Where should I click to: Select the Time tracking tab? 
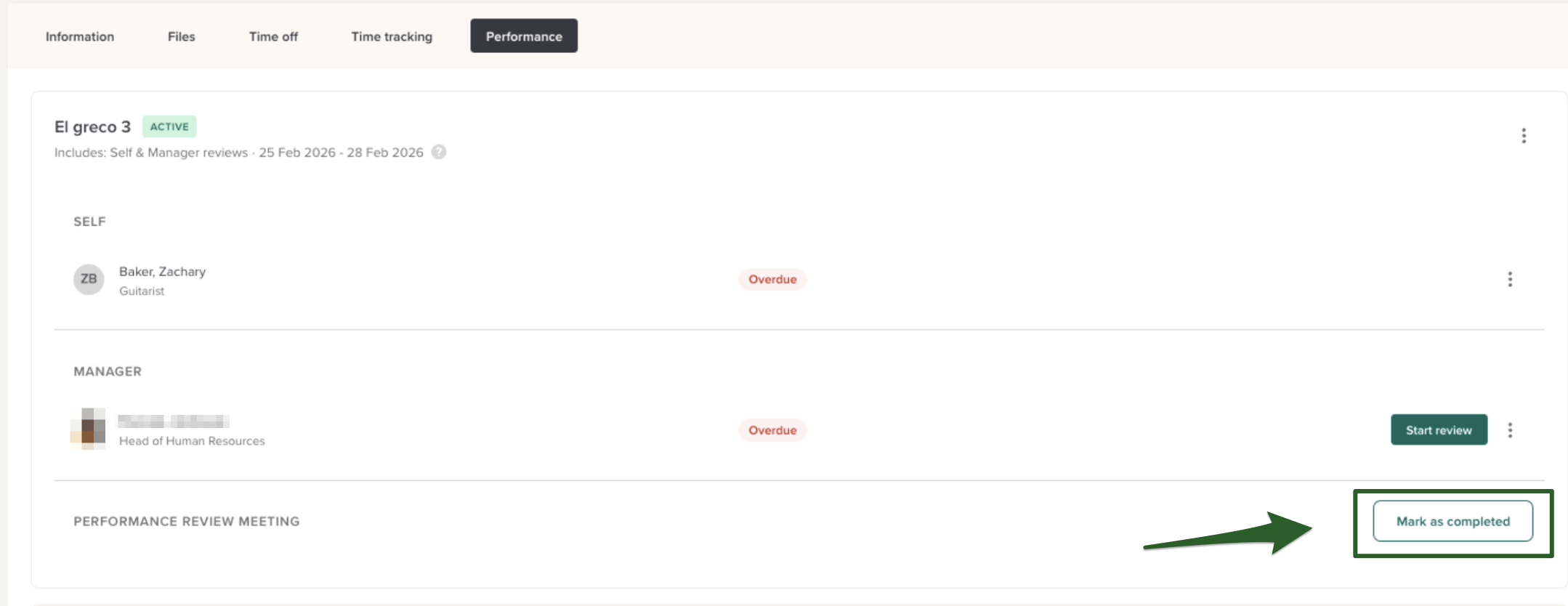click(392, 36)
